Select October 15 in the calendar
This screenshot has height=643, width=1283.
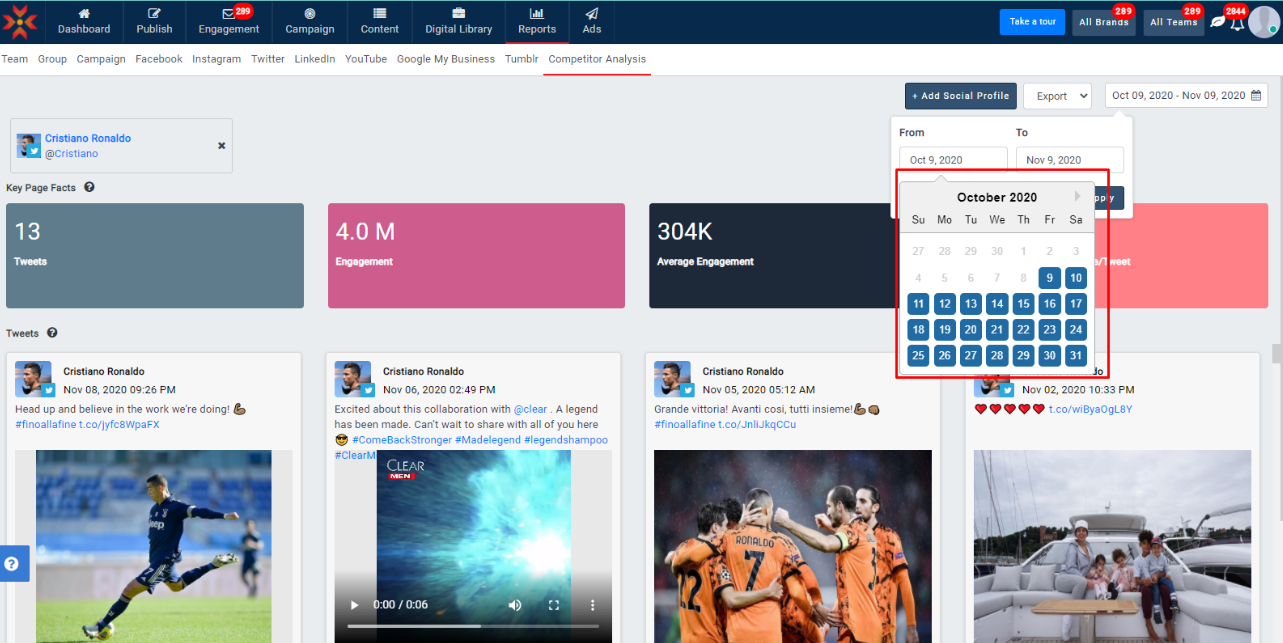[x=1023, y=304]
